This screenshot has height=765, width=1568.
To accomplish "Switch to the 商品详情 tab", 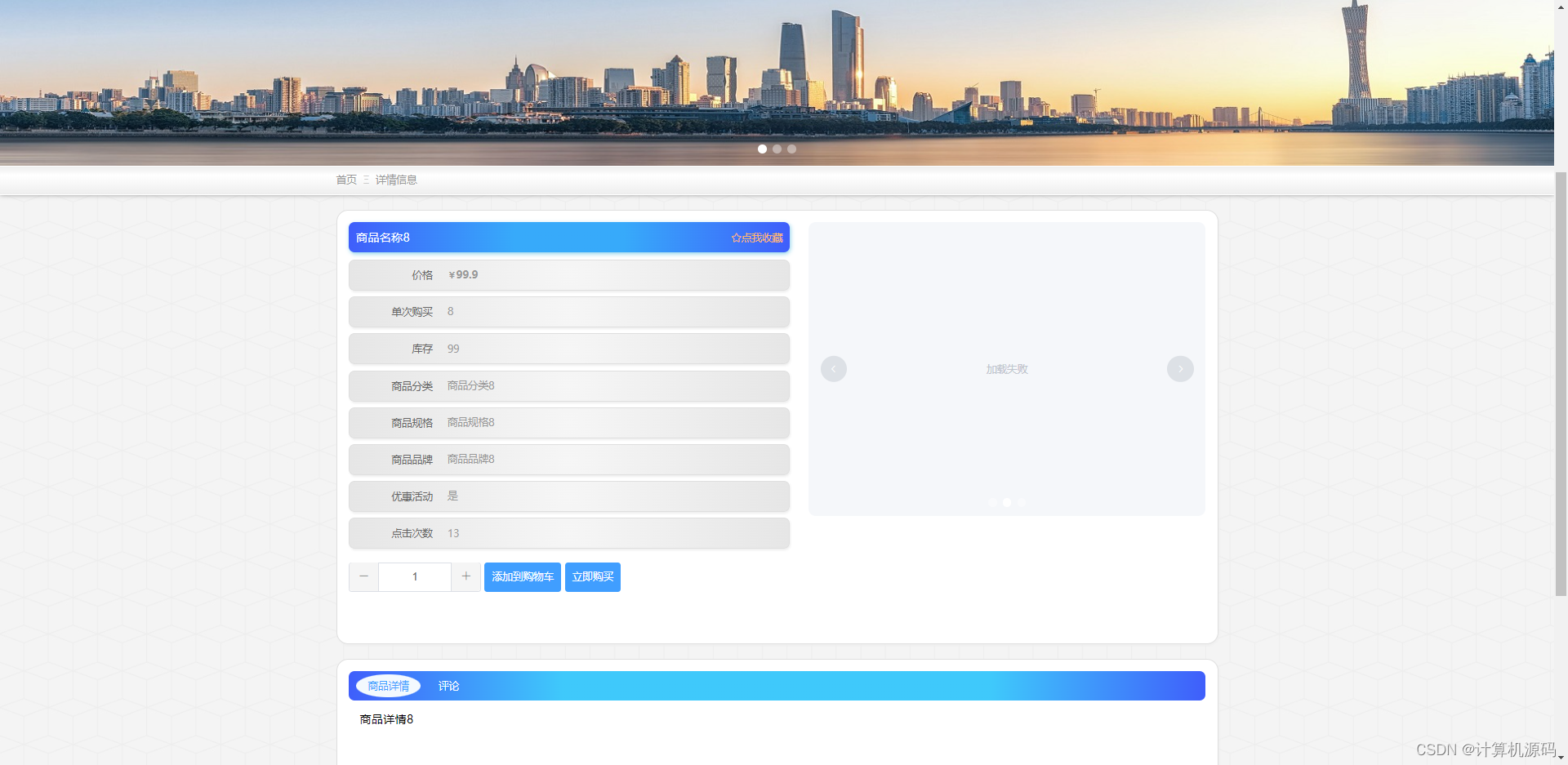I will pos(387,686).
